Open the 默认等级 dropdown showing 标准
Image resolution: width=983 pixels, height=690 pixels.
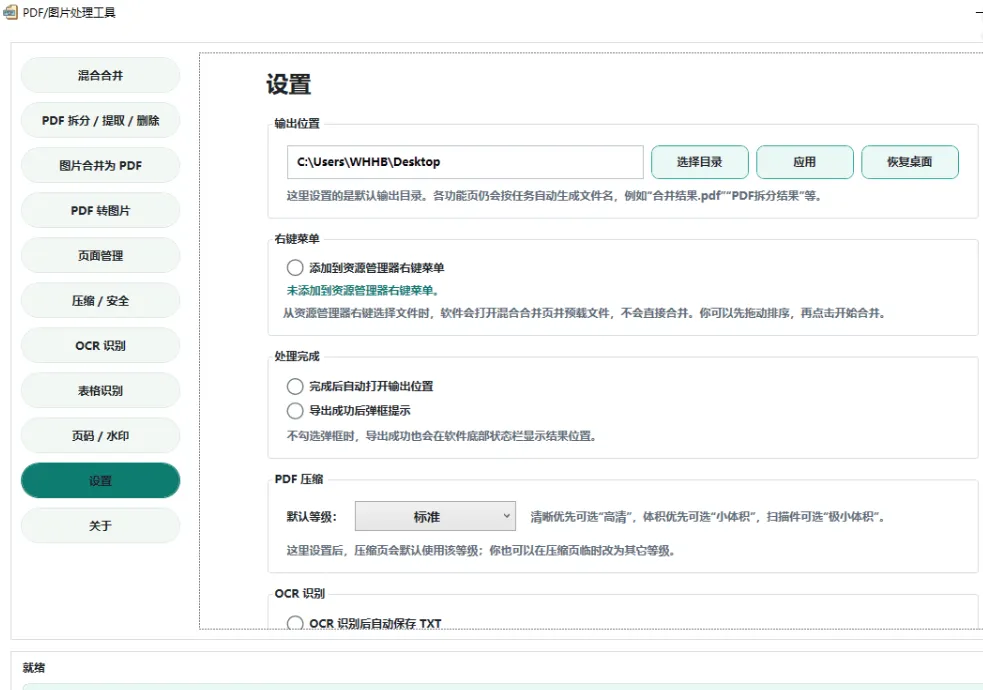tap(435, 516)
